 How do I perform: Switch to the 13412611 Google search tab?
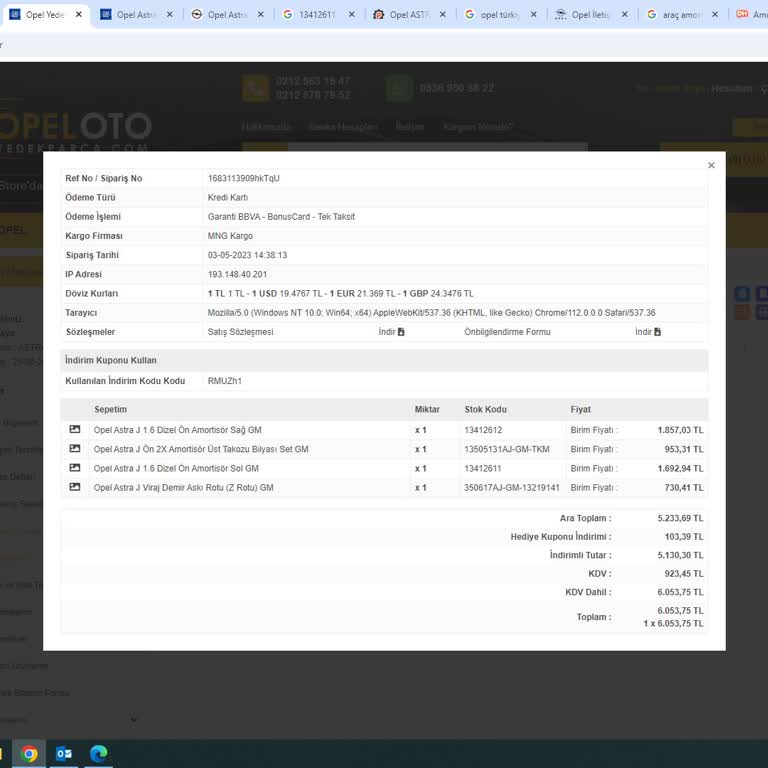coord(317,15)
